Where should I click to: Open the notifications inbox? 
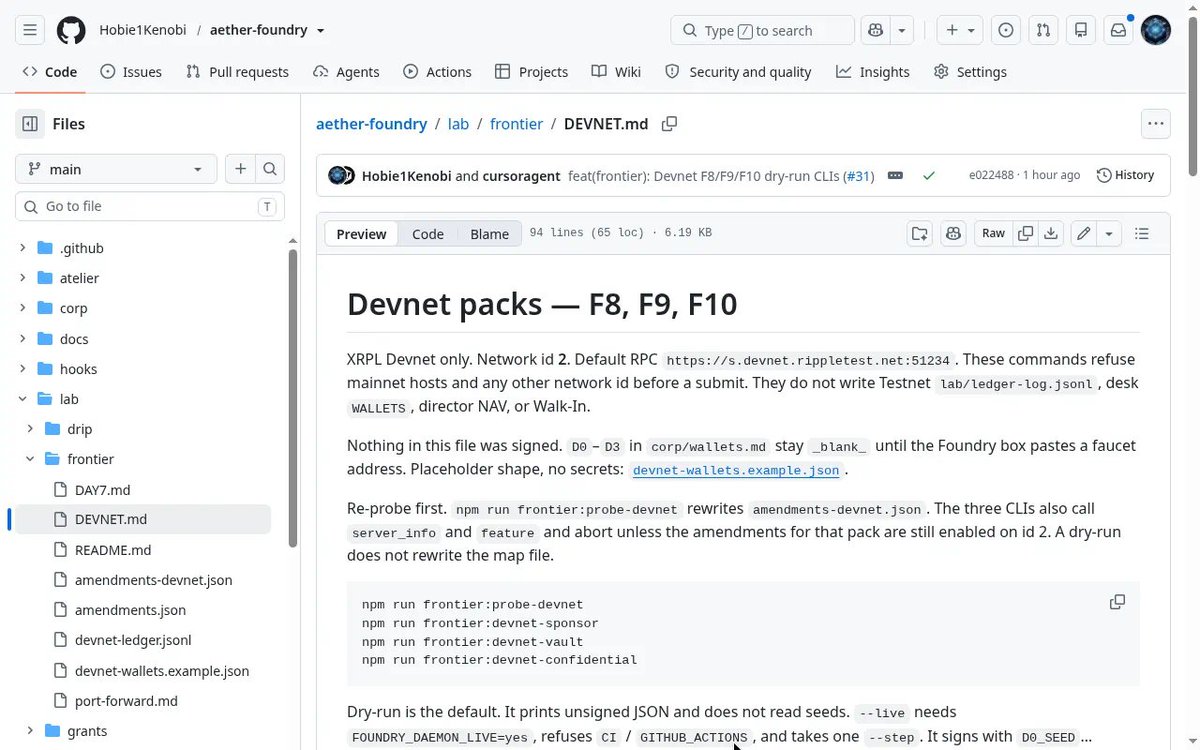pyautogui.click(x=1118, y=30)
